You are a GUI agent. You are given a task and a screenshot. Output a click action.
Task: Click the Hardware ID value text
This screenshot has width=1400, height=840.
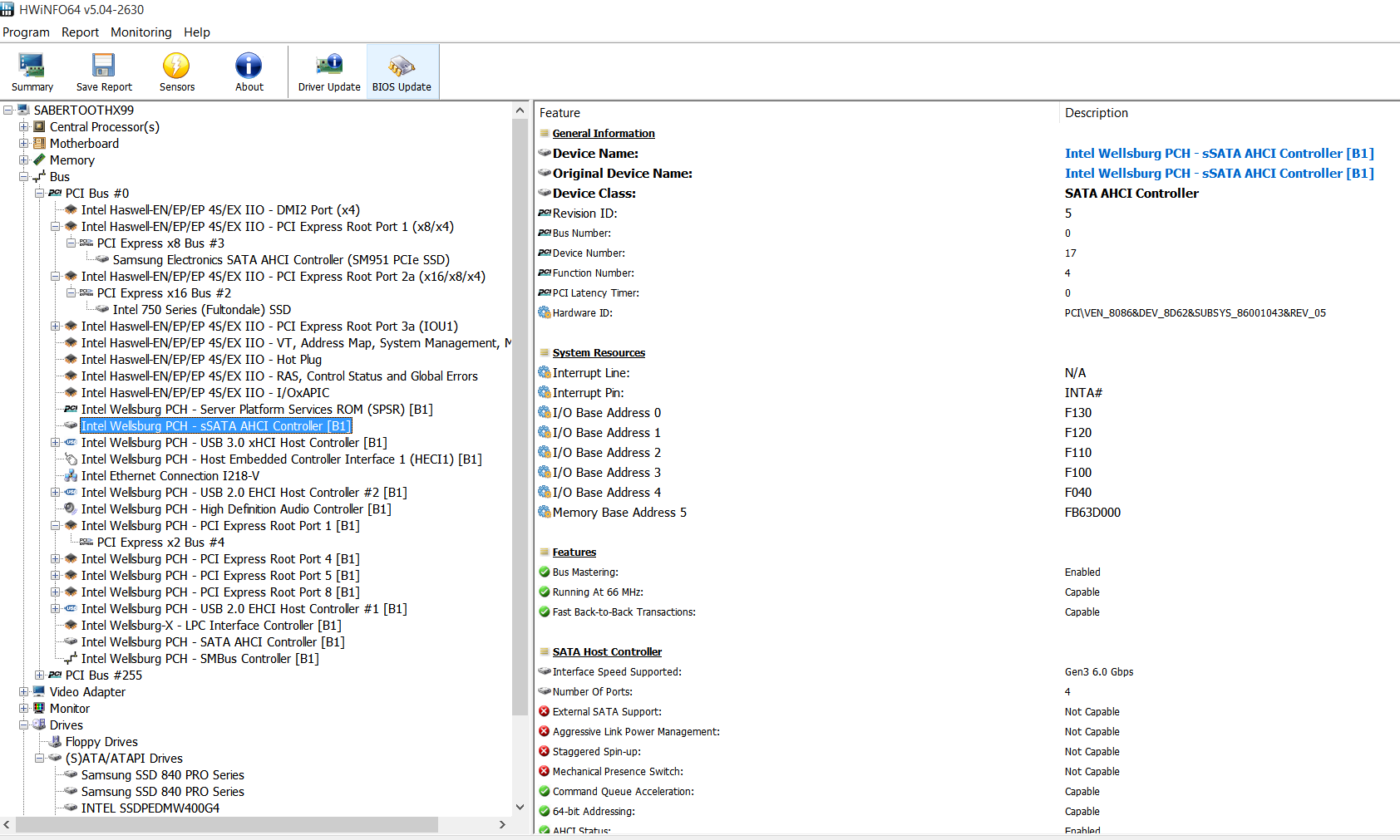click(1195, 312)
